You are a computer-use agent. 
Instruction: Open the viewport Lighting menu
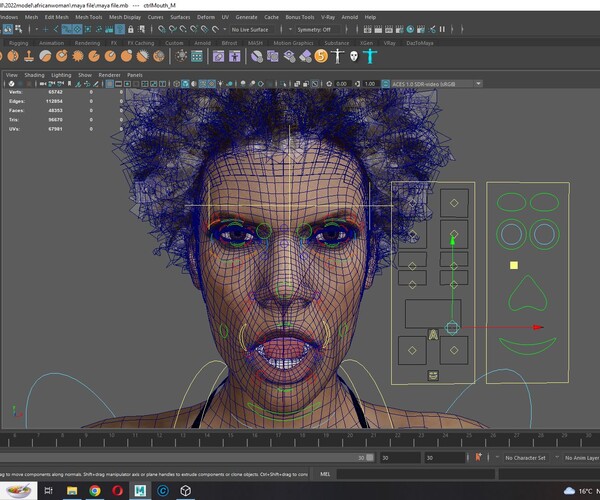pyautogui.click(x=61, y=75)
